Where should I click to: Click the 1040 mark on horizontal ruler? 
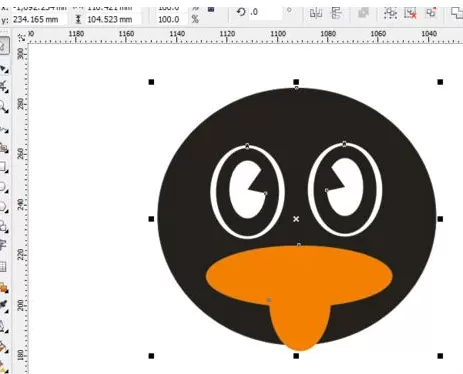pos(429,34)
